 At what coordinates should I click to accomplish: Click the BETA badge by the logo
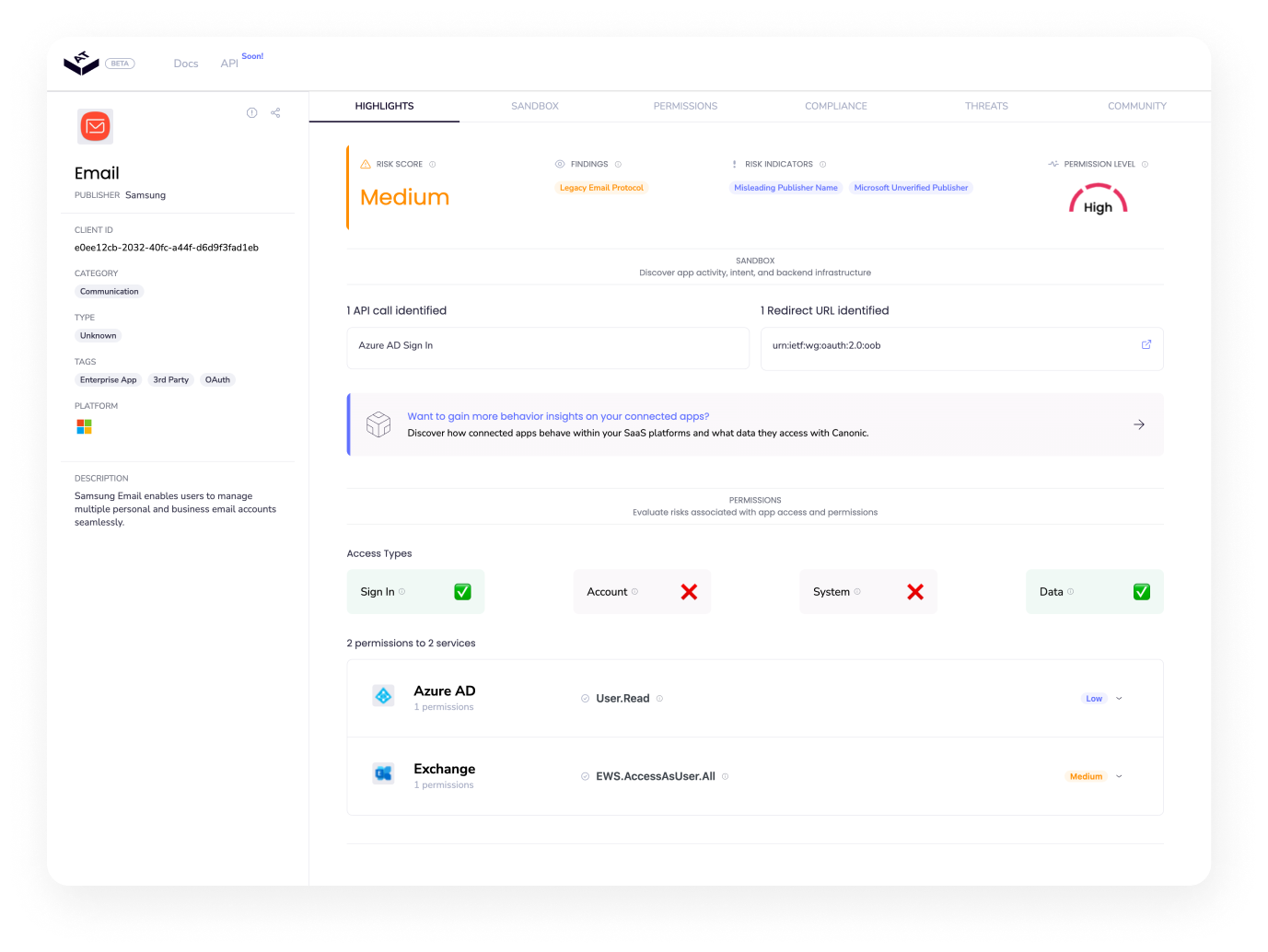pyautogui.click(x=120, y=64)
